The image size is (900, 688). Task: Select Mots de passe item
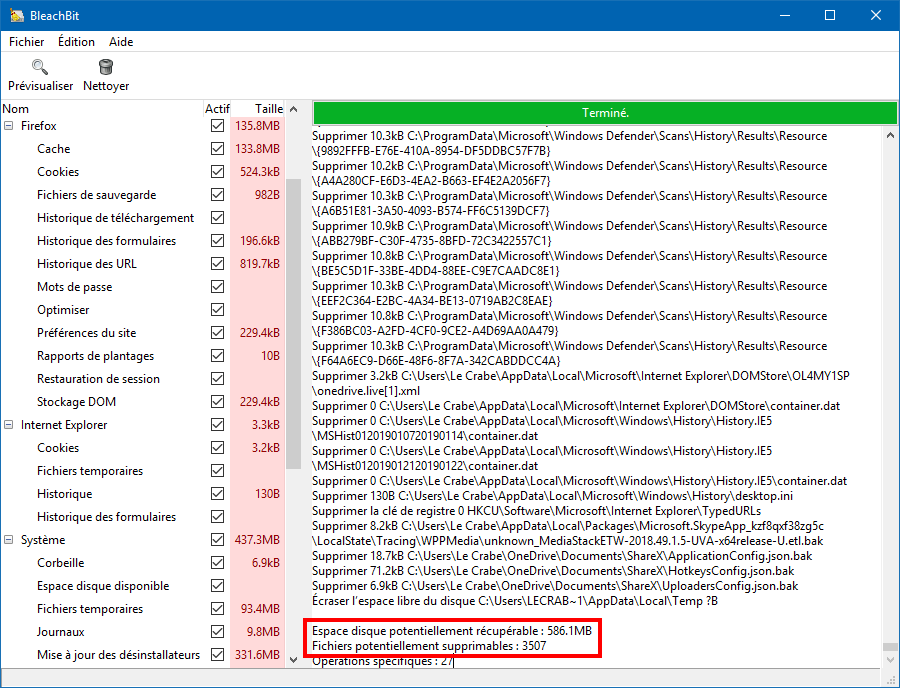point(75,286)
